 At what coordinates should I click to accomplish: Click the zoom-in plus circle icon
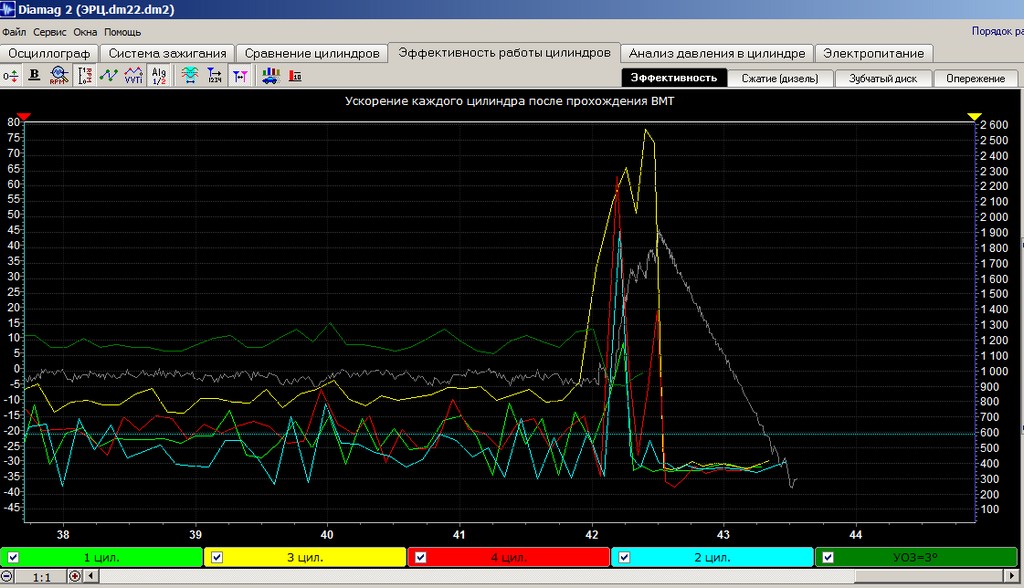coord(74,576)
